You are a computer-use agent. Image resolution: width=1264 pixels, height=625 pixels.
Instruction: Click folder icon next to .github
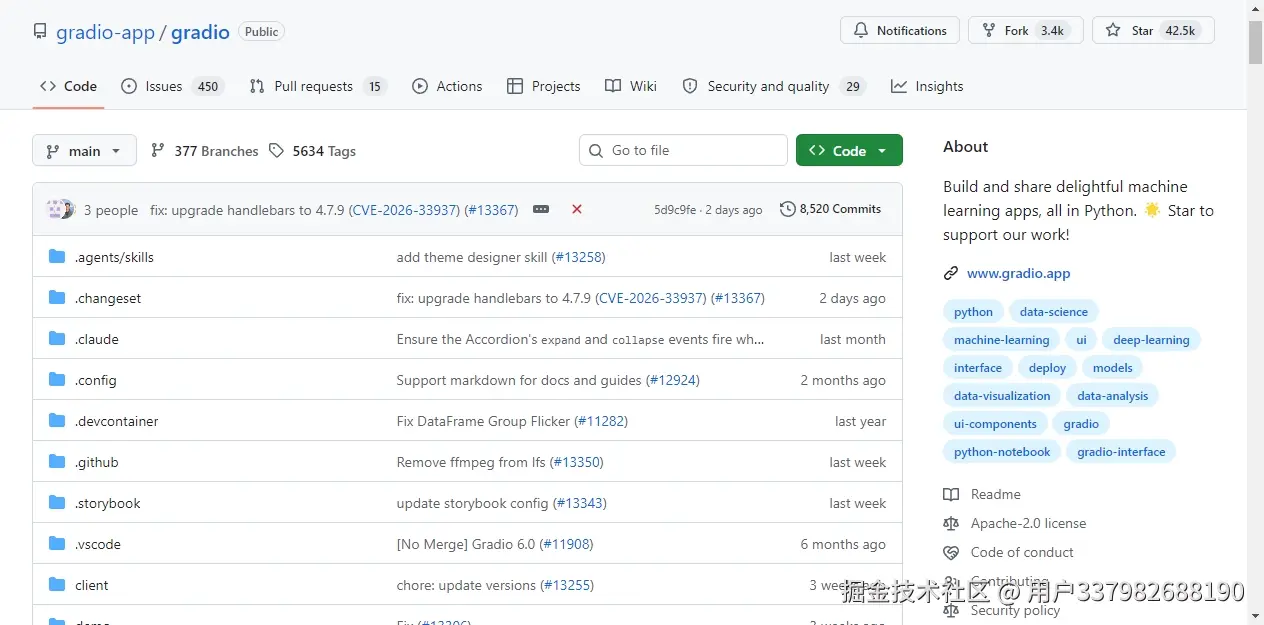click(x=57, y=462)
